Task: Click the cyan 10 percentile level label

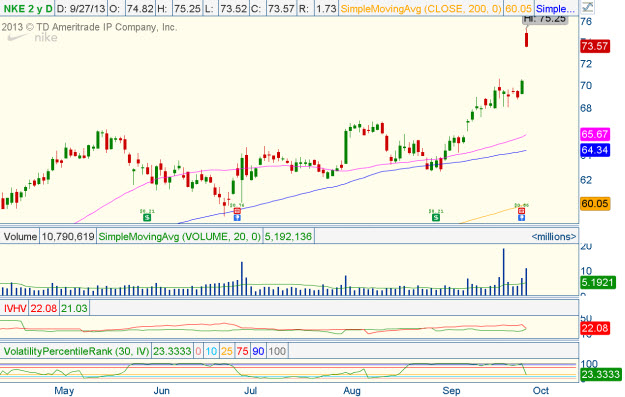Action: click(x=211, y=351)
